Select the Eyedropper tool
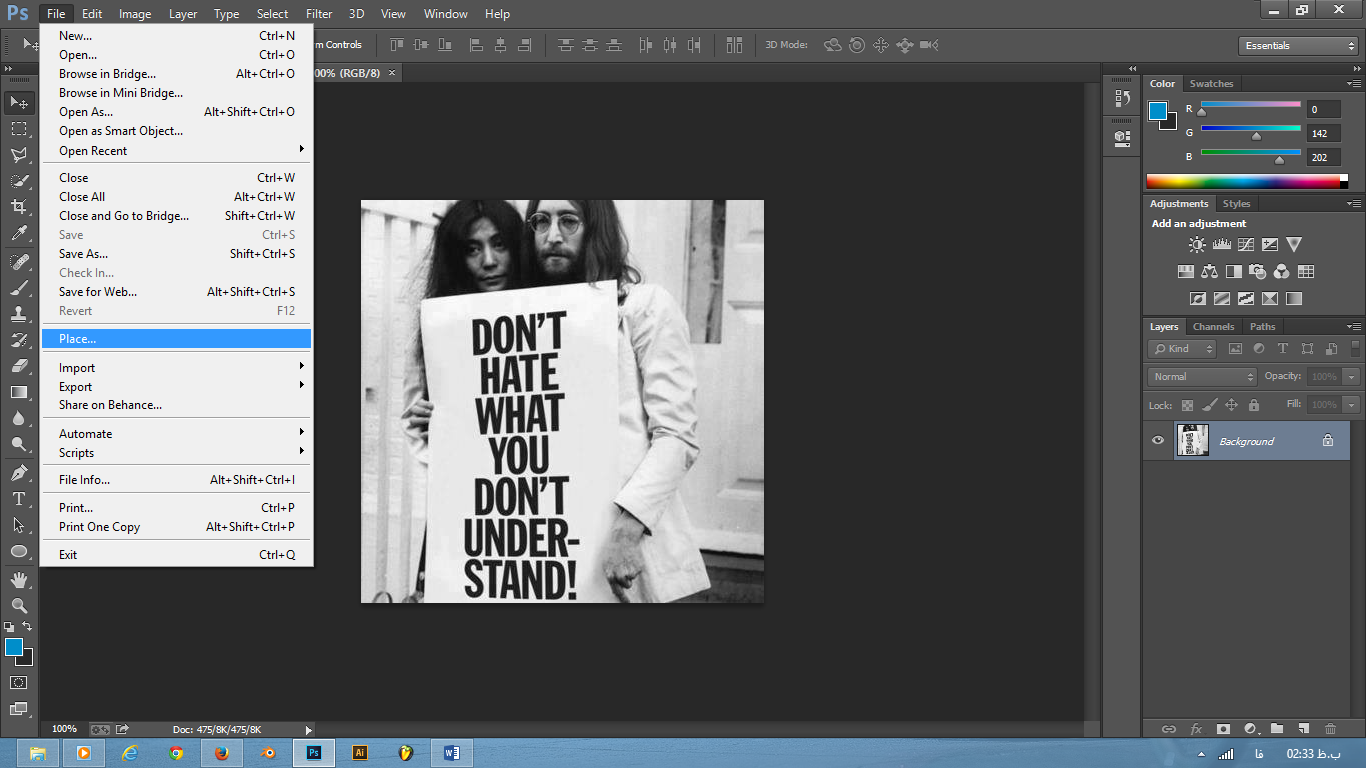Viewport: 1366px width, 768px height. 19,233
